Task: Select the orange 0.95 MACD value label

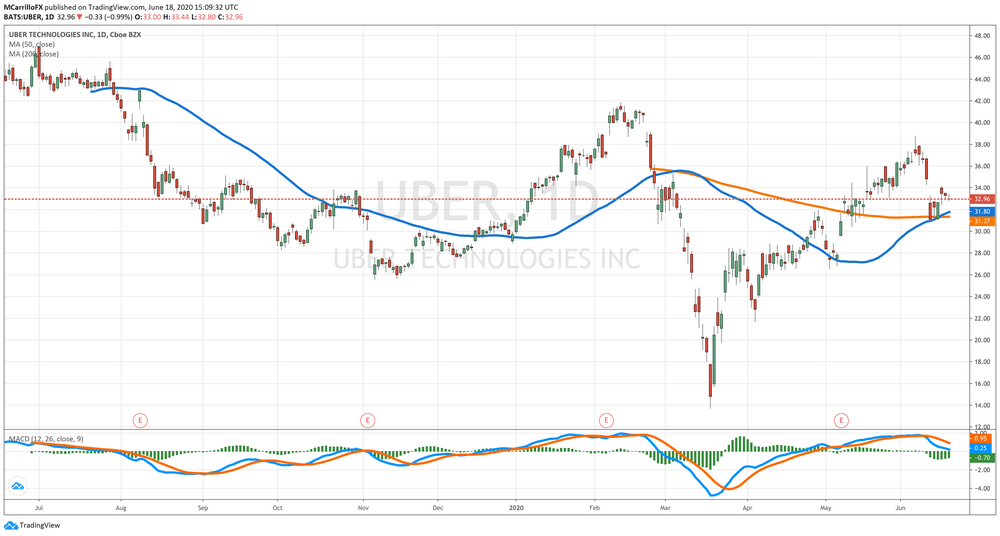Action: tap(982, 438)
